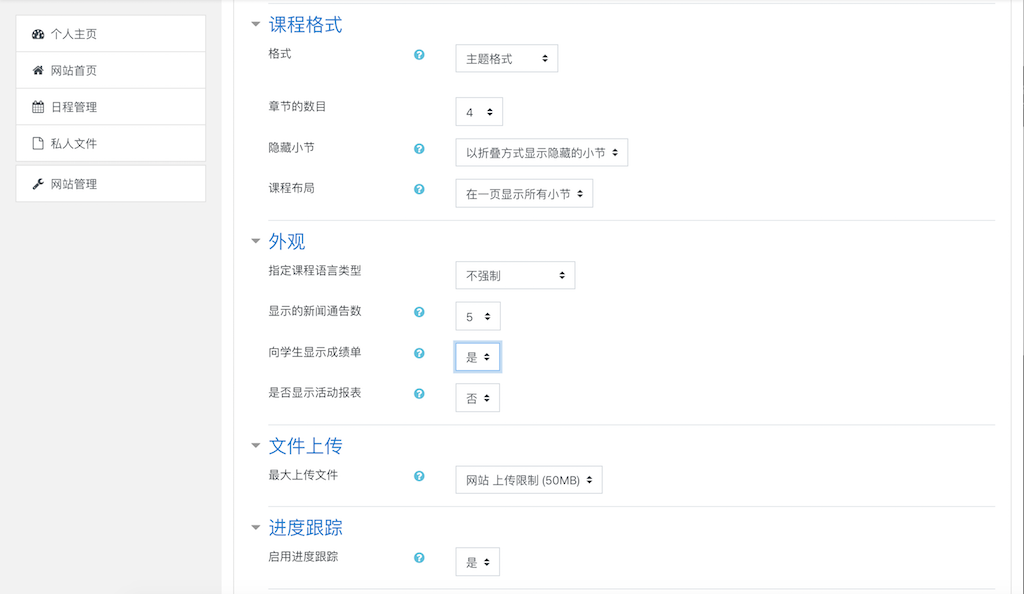1024x594 pixels.
Task: Open help icon next to 格式
Action: click(419, 55)
